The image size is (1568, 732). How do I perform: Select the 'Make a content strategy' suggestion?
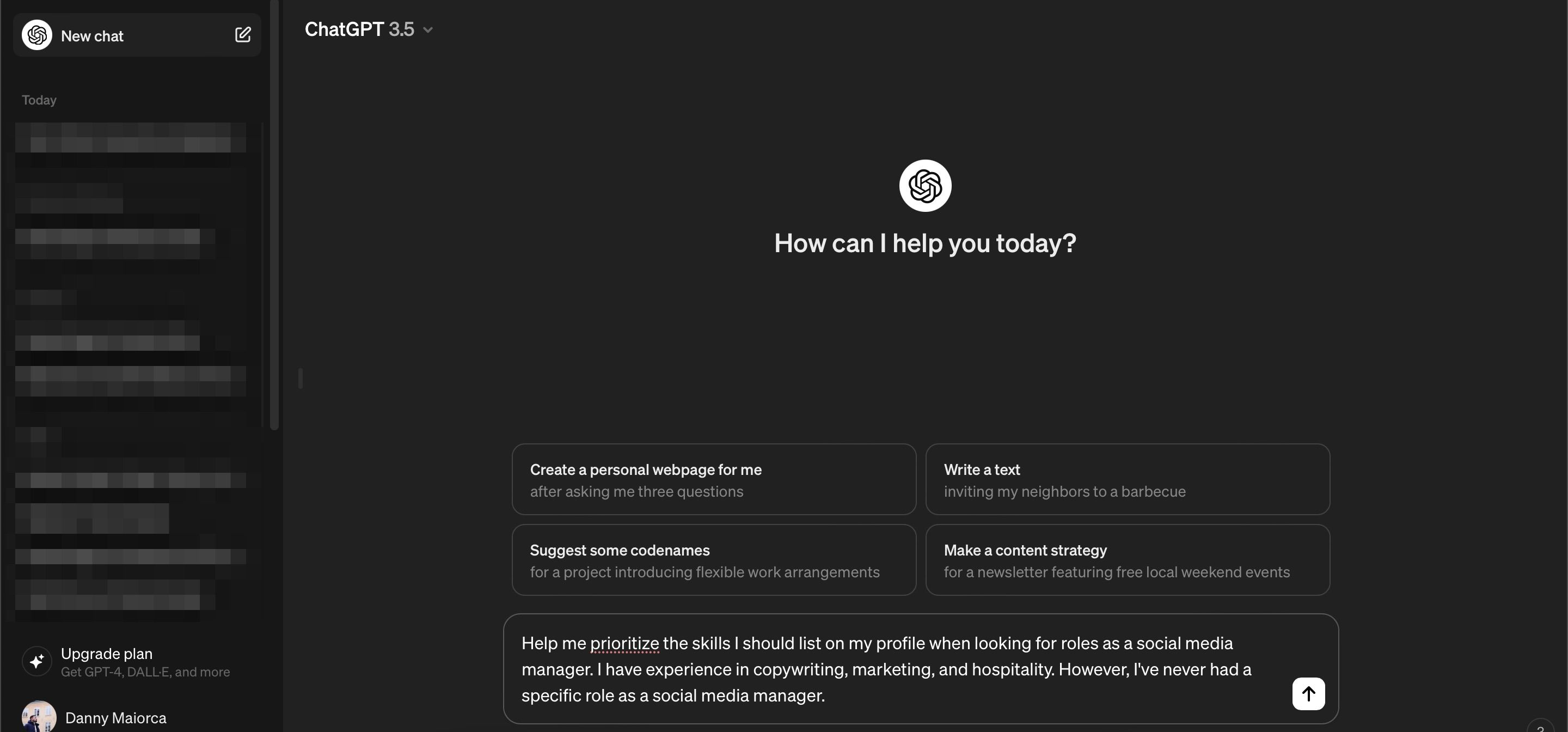(x=1128, y=560)
